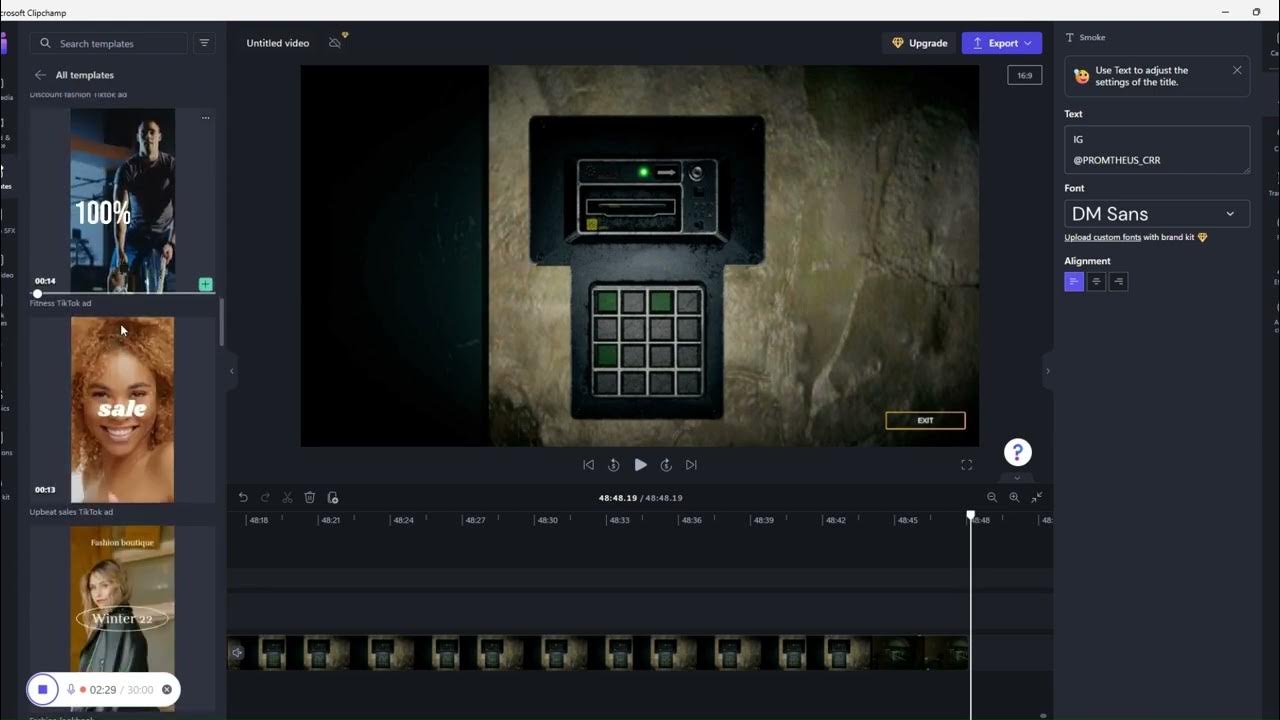Enter fullscreen preview

pos(966,465)
